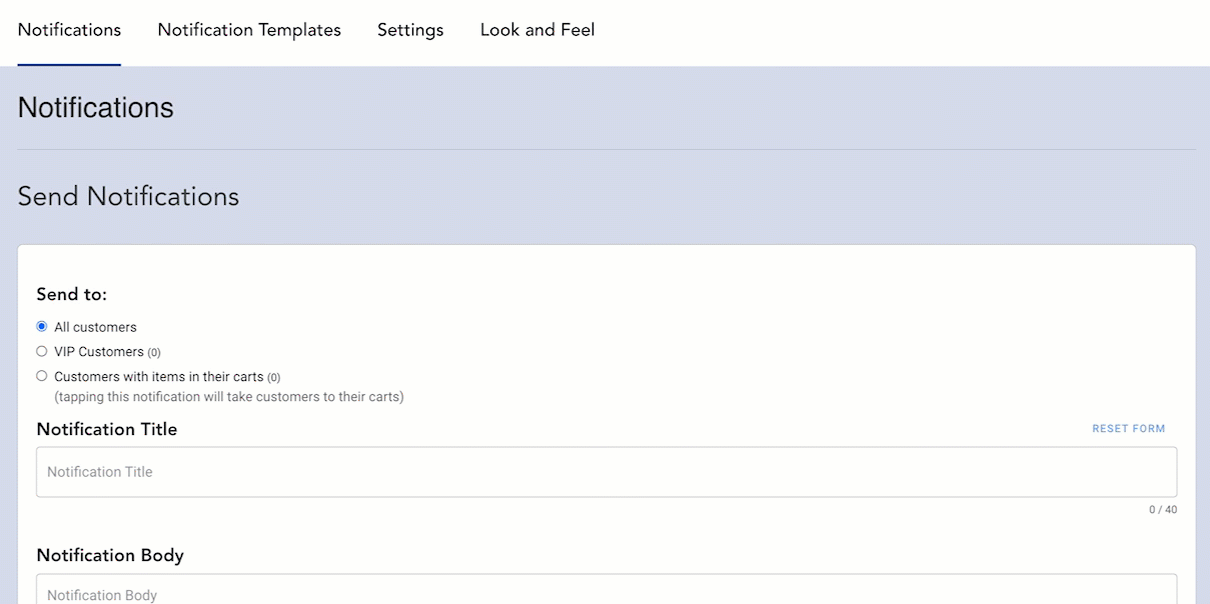Click the Send Notifications section heading

128,196
